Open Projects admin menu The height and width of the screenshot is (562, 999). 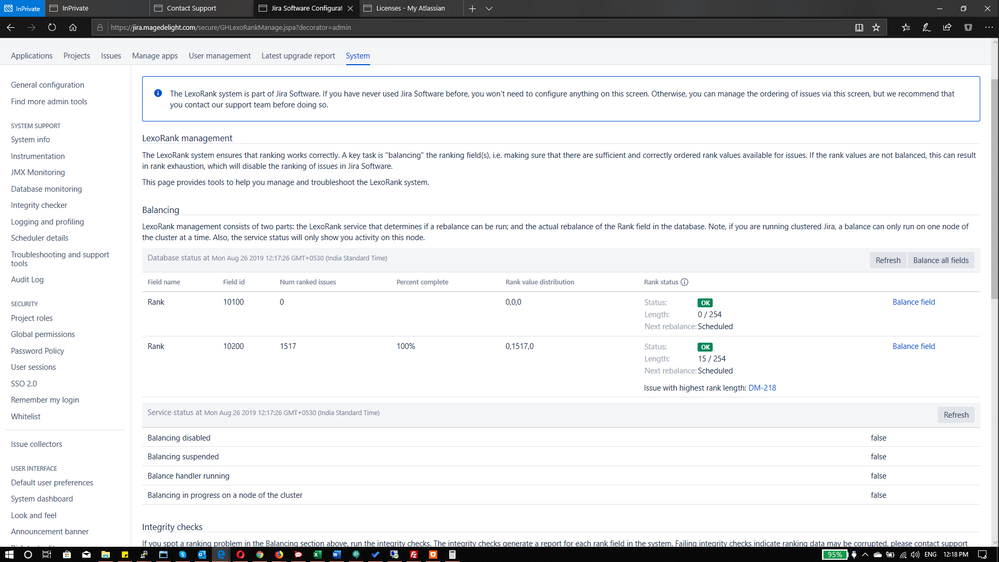[76, 55]
